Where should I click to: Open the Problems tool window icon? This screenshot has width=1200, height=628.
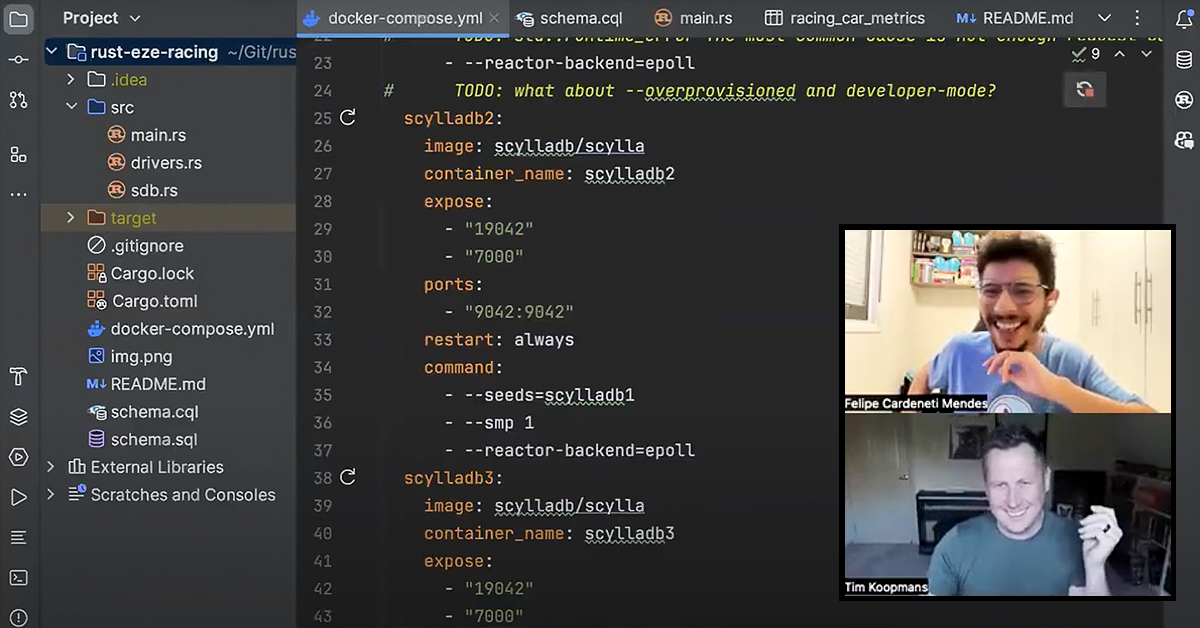[x=18, y=617]
